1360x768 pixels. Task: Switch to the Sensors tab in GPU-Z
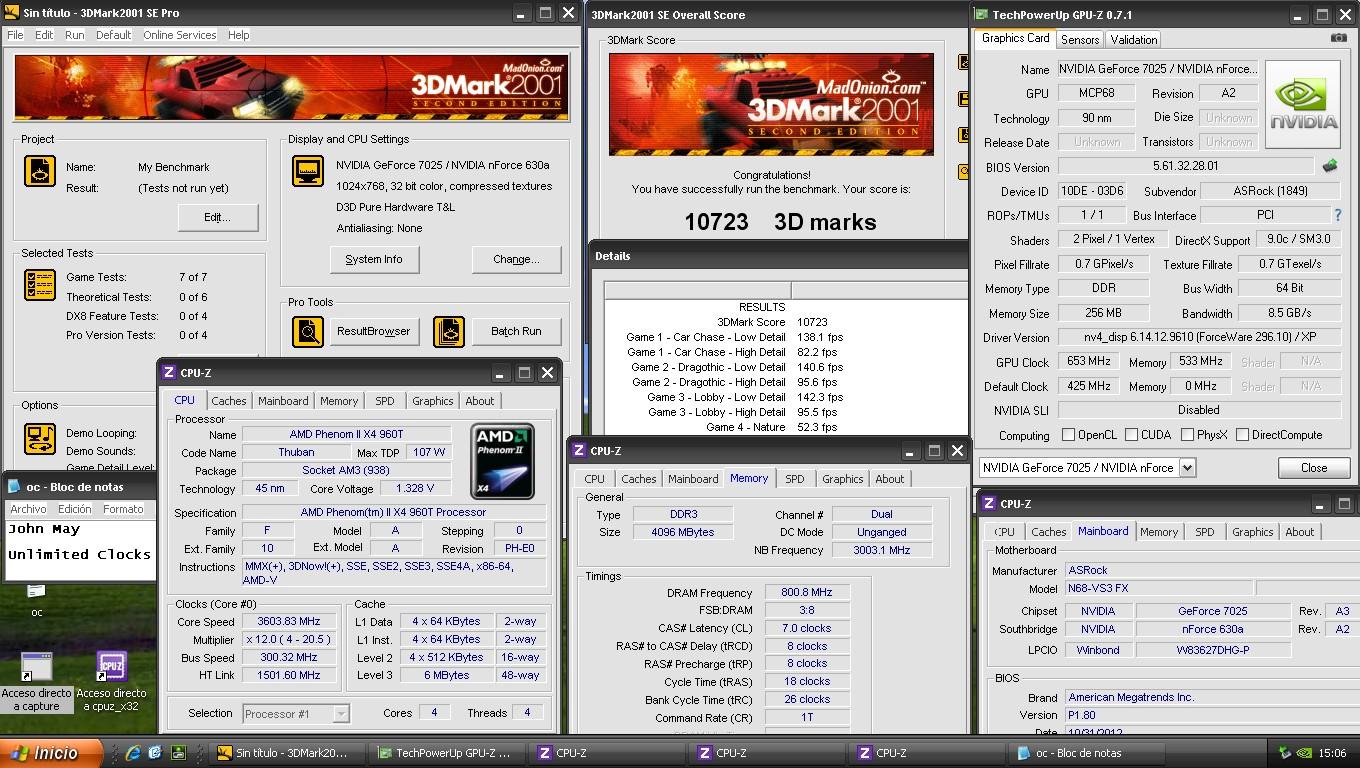(1080, 39)
